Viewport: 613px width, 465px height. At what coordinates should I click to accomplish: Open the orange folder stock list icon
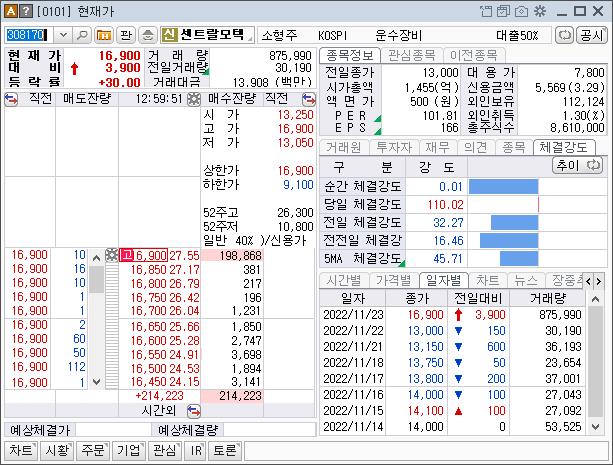pyautogui.click(x=104, y=35)
